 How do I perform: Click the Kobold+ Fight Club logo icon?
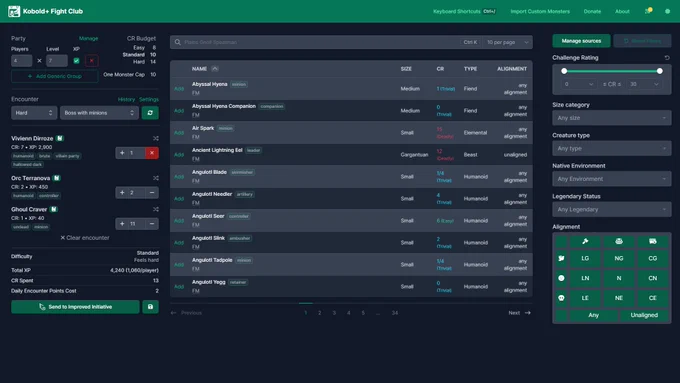point(14,11)
